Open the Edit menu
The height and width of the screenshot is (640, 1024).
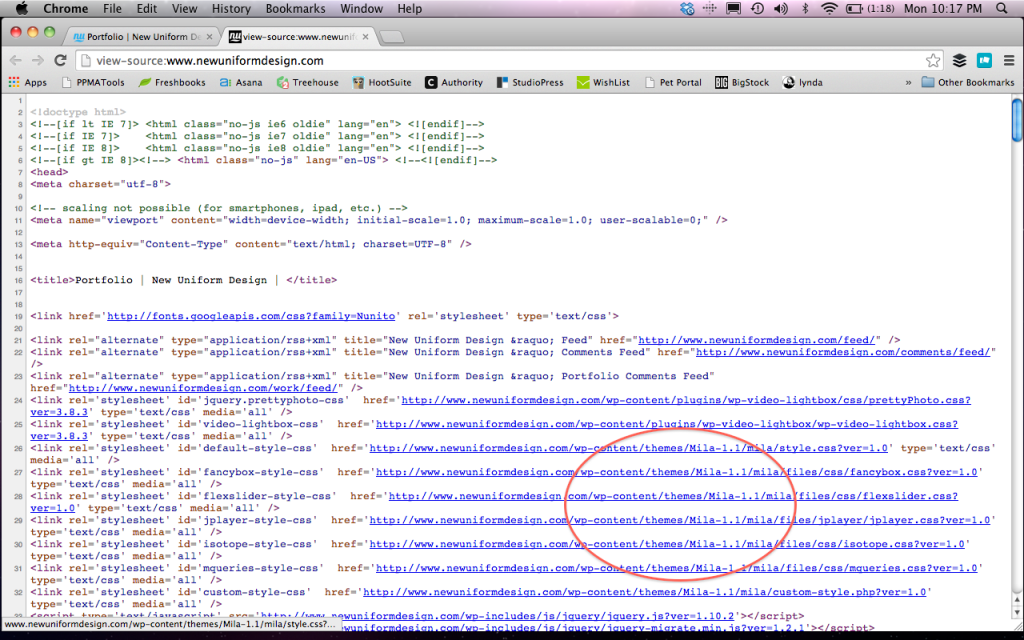tap(146, 8)
